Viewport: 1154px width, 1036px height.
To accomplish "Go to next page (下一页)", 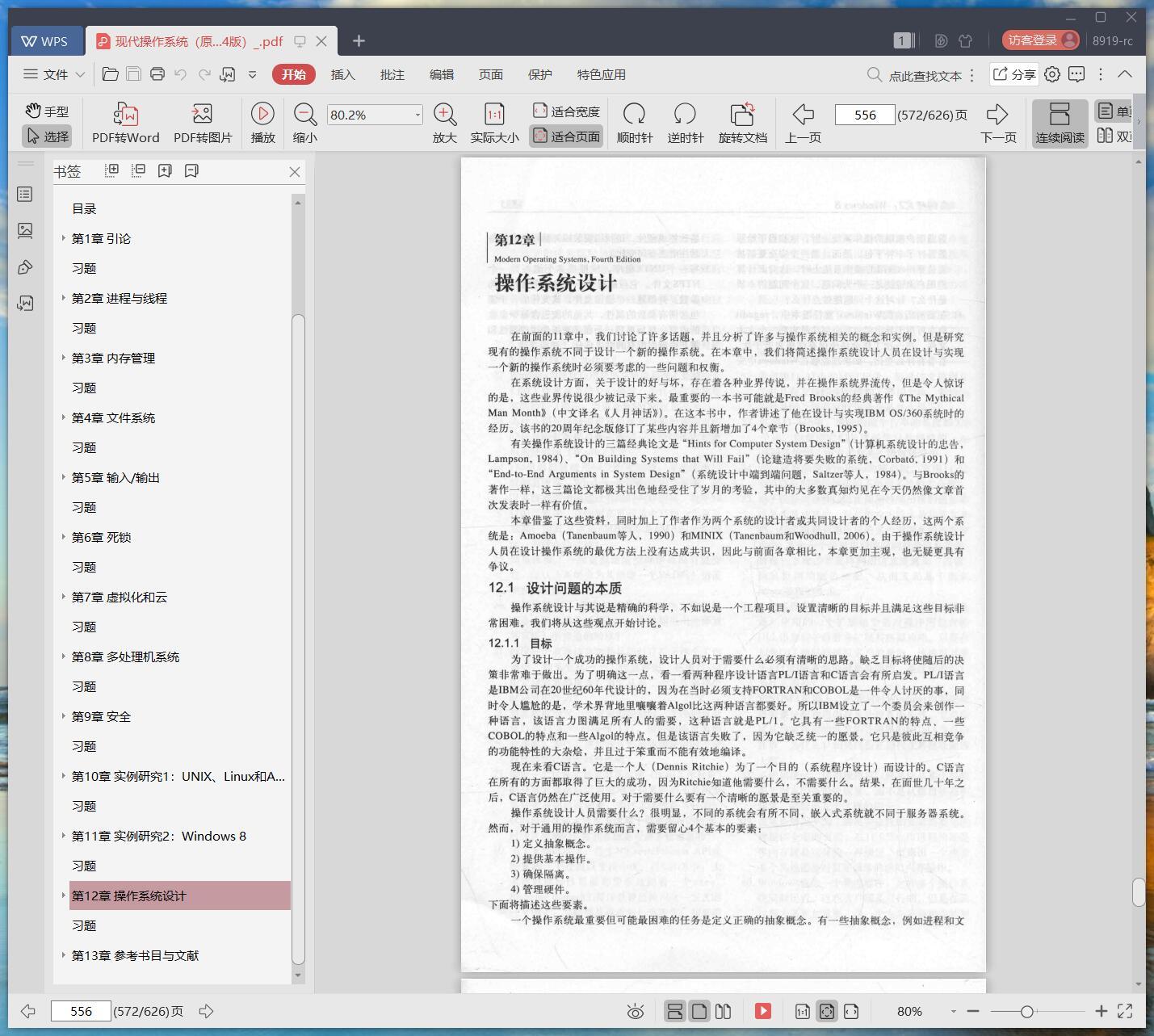I will pos(998,124).
